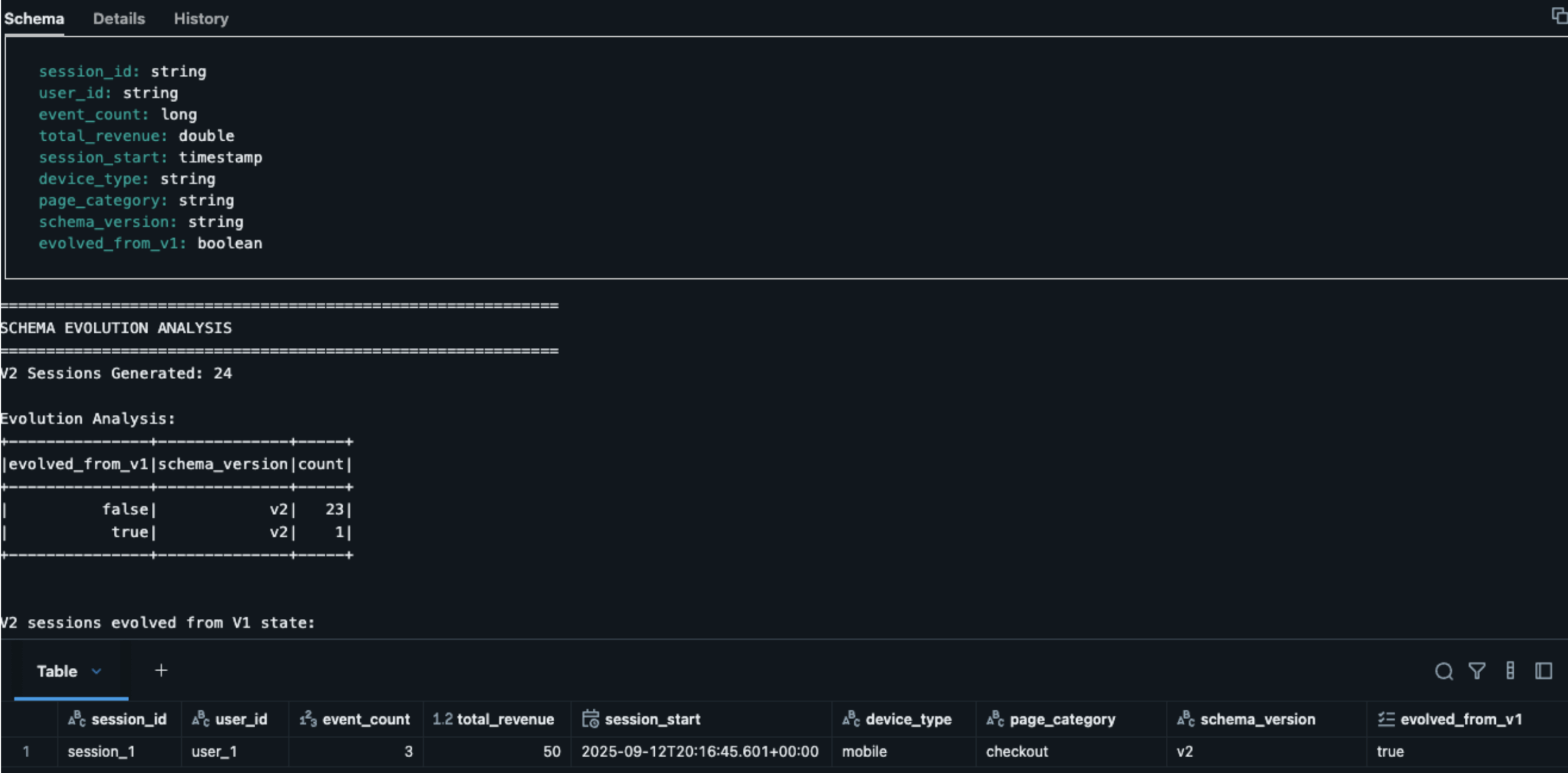The width and height of the screenshot is (1568, 773).
Task: Click the boolean type icon on evolved_from_v1
Action: 1386,719
